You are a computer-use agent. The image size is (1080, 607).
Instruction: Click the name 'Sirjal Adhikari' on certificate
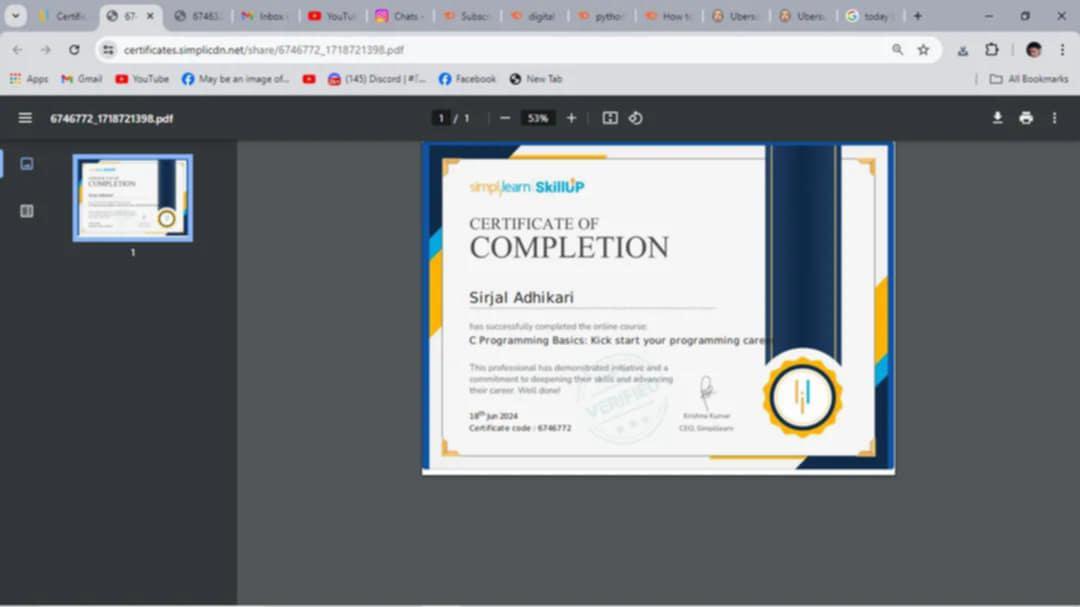click(521, 297)
